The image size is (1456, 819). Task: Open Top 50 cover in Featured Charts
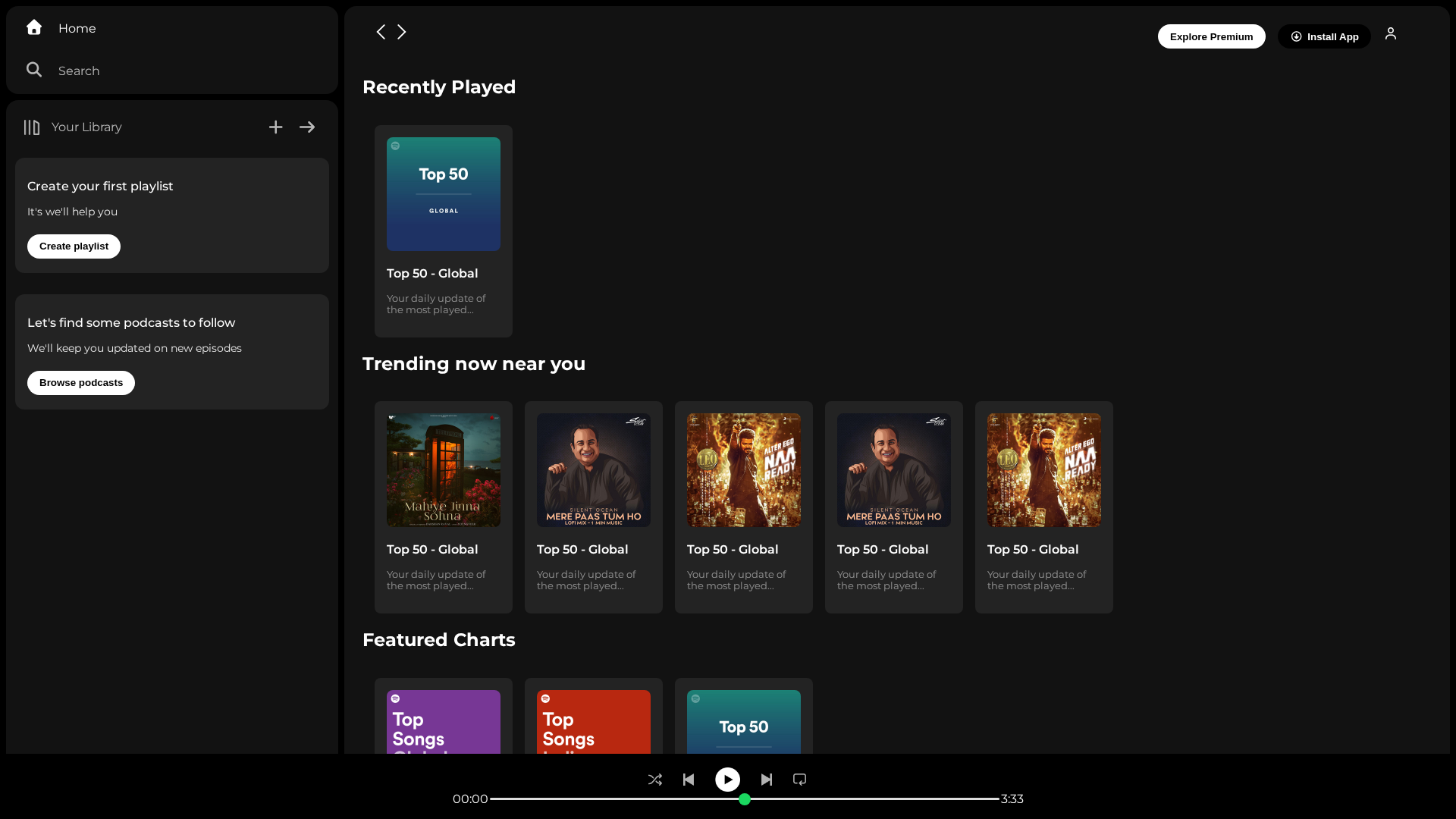point(744,722)
